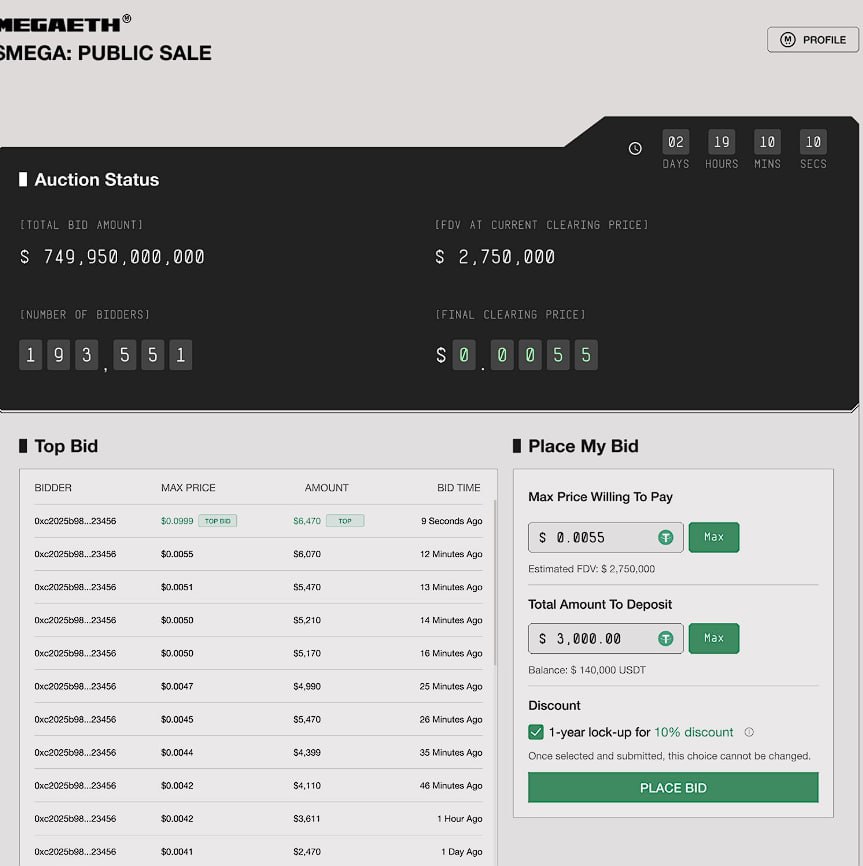Click the info icon beside 10% discount
Viewport: 863px width, 866px height.
click(x=749, y=732)
